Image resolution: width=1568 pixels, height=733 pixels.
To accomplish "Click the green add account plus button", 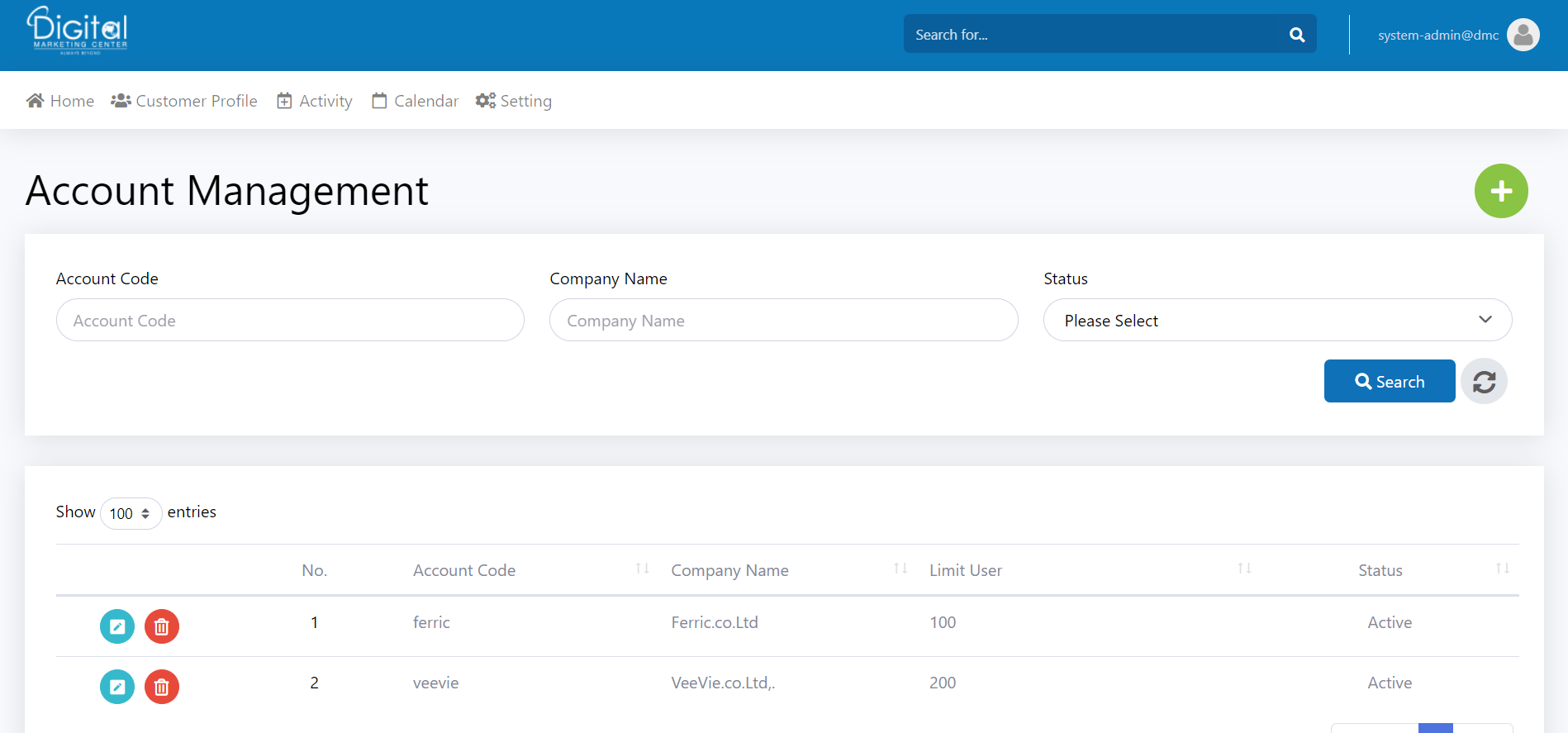I will (x=1501, y=191).
